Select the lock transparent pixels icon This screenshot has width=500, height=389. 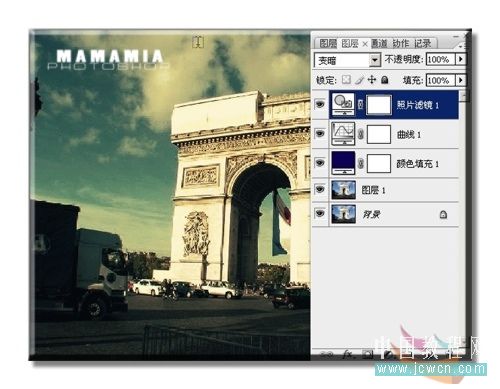coord(347,80)
